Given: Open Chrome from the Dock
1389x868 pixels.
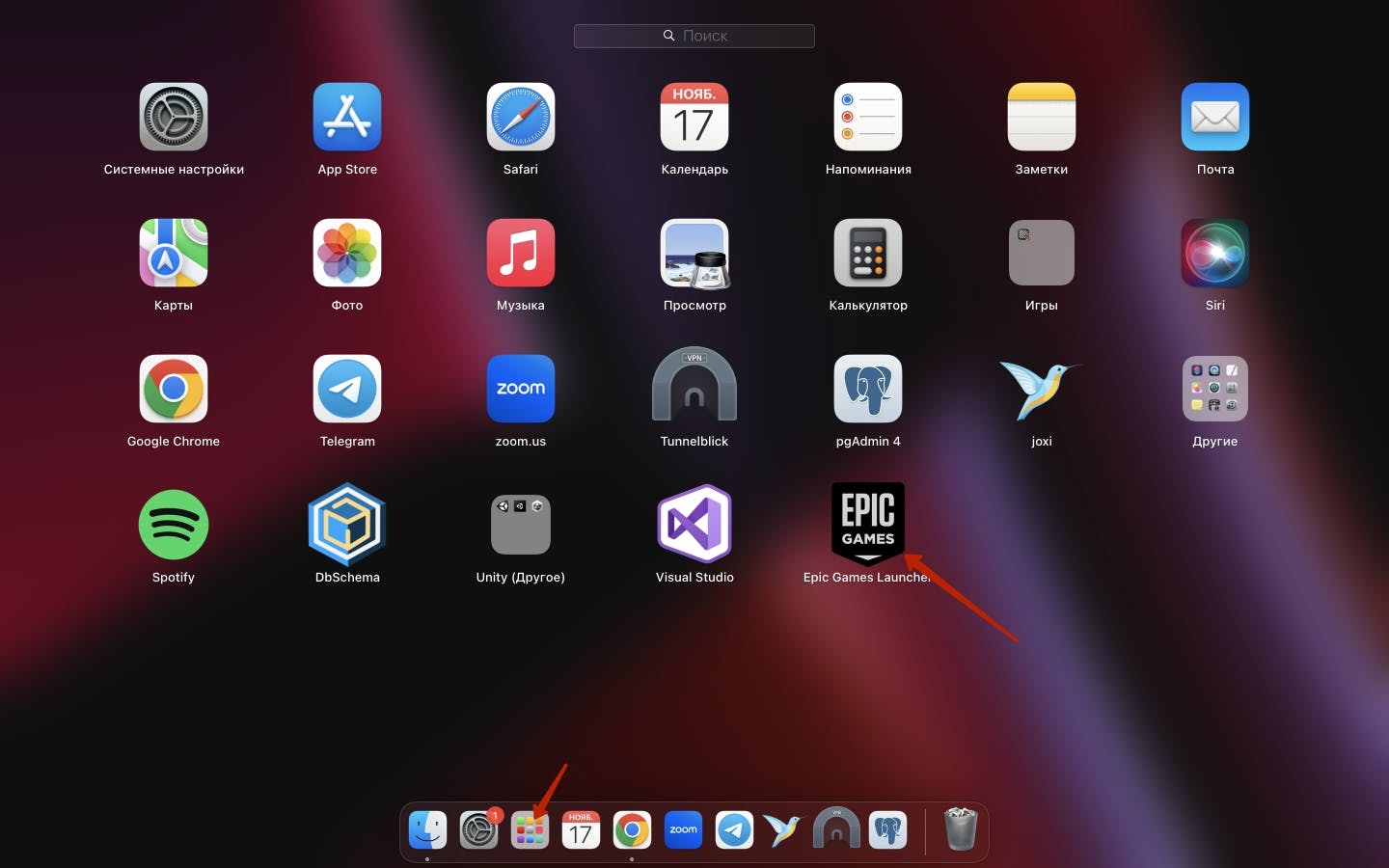Looking at the screenshot, I should (x=632, y=829).
